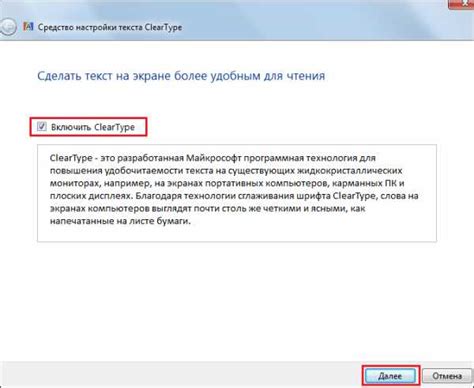Viewport: 474px width, 388px height.
Task: Go back with the round arrow button
Action: click(7, 27)
